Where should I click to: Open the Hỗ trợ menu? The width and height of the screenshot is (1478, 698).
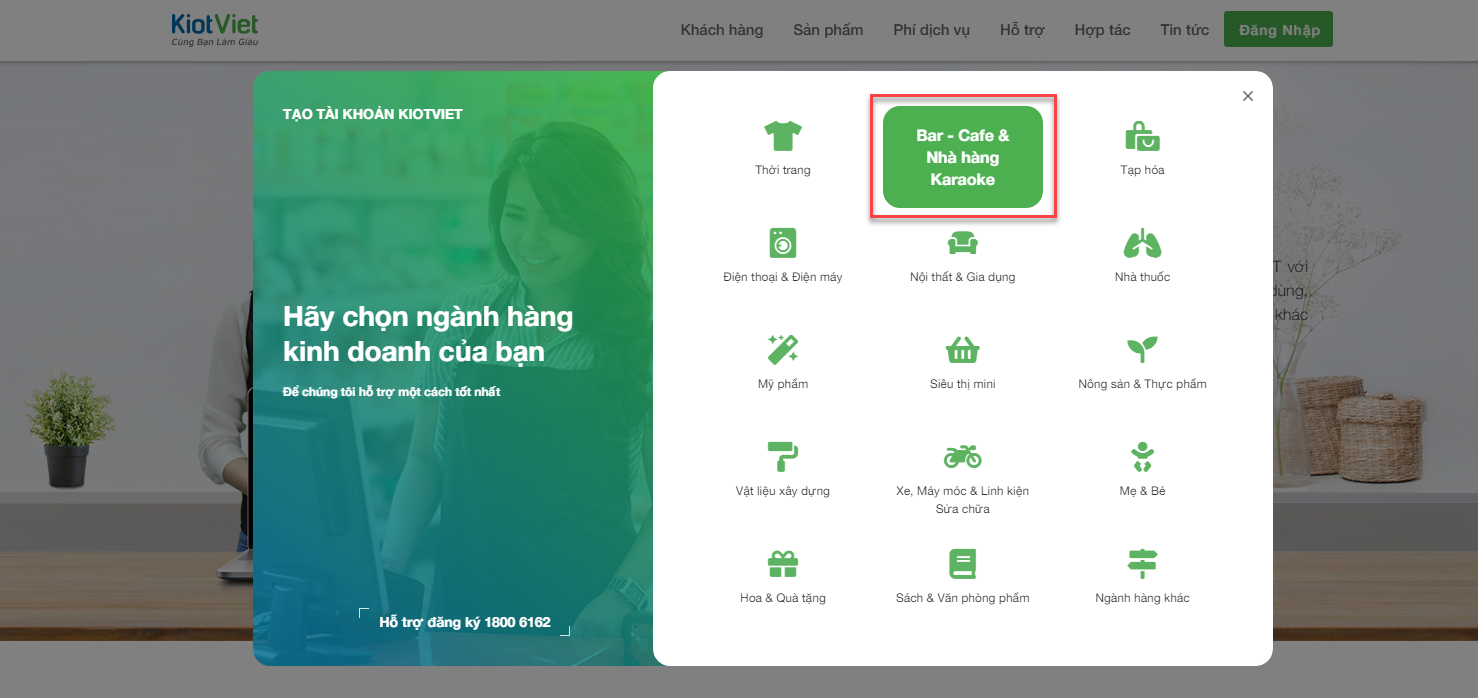(x=1022, y=30)
